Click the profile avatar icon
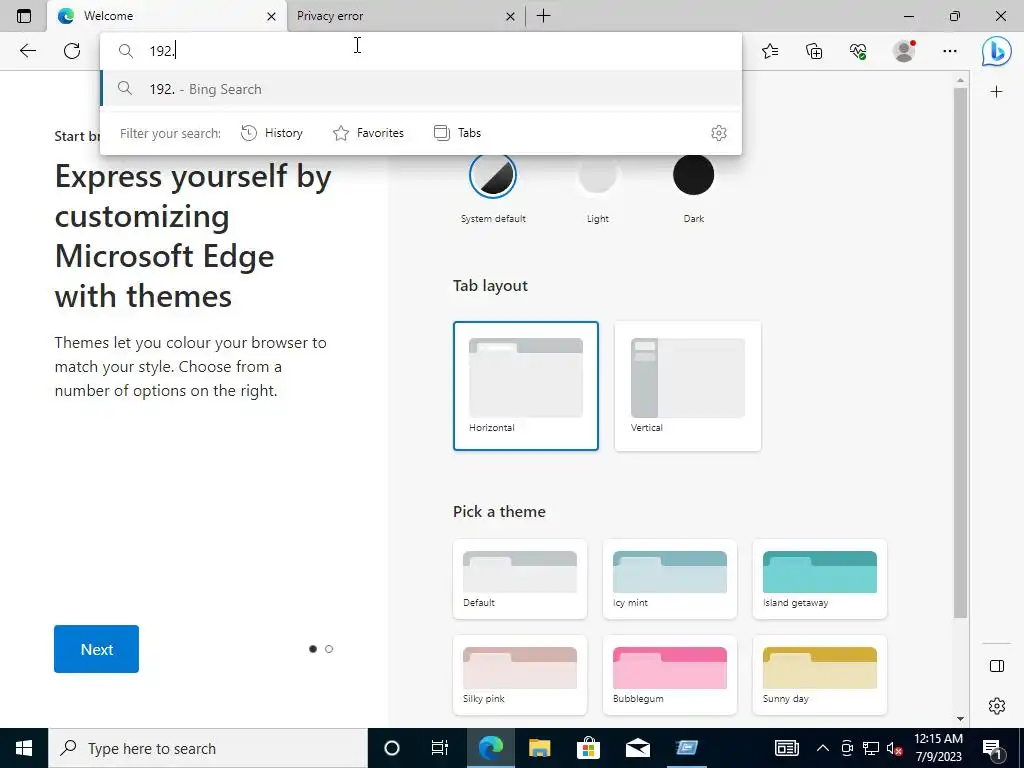 click(904, 51)
